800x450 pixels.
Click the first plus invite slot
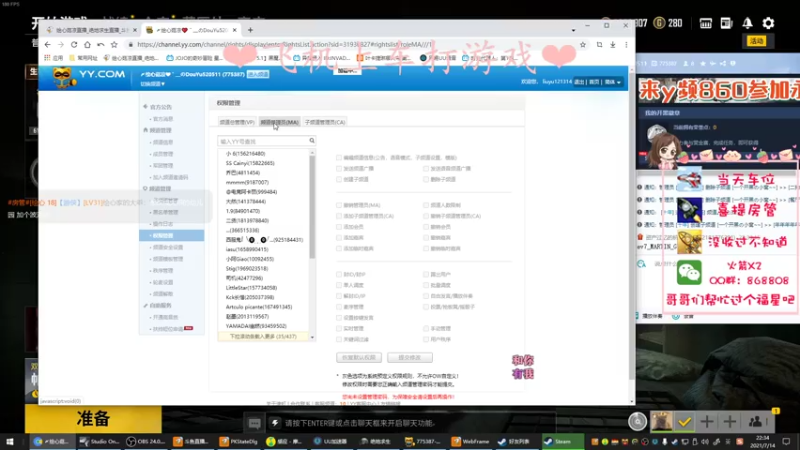point(707,421)
